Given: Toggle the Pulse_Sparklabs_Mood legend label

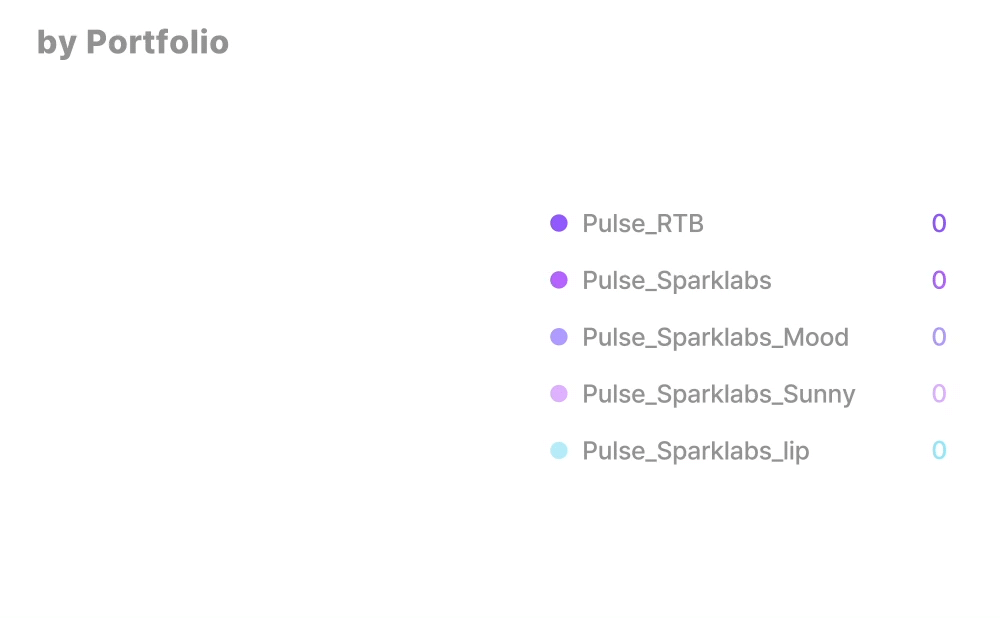Looking at the screenshot, I should 716,337.
